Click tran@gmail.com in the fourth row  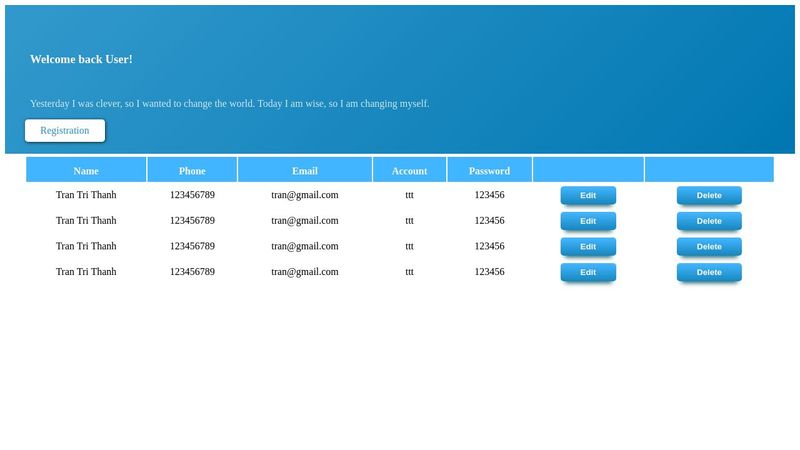pyautogui.click(x=305, y=271)
